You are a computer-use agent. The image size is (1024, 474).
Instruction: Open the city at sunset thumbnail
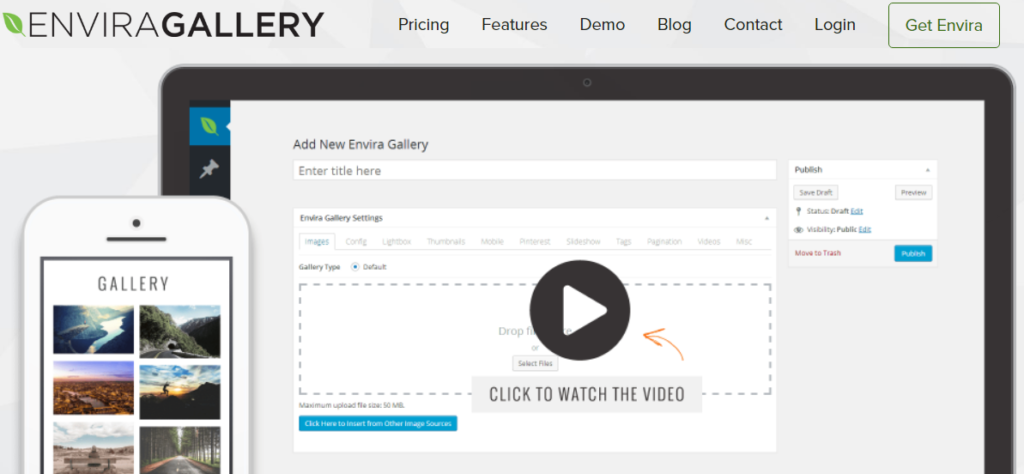[x=93, y=388]
